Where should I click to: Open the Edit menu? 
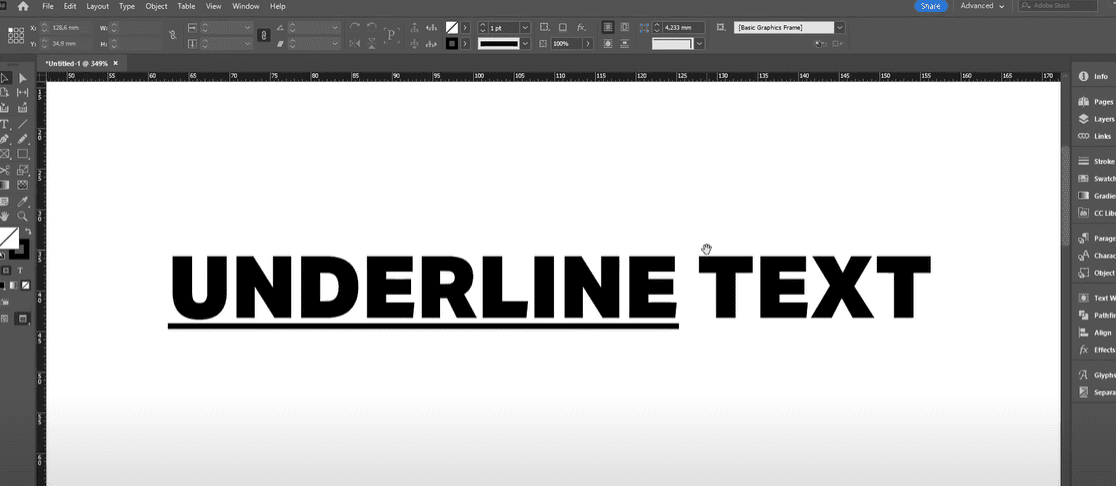(70, 6)
